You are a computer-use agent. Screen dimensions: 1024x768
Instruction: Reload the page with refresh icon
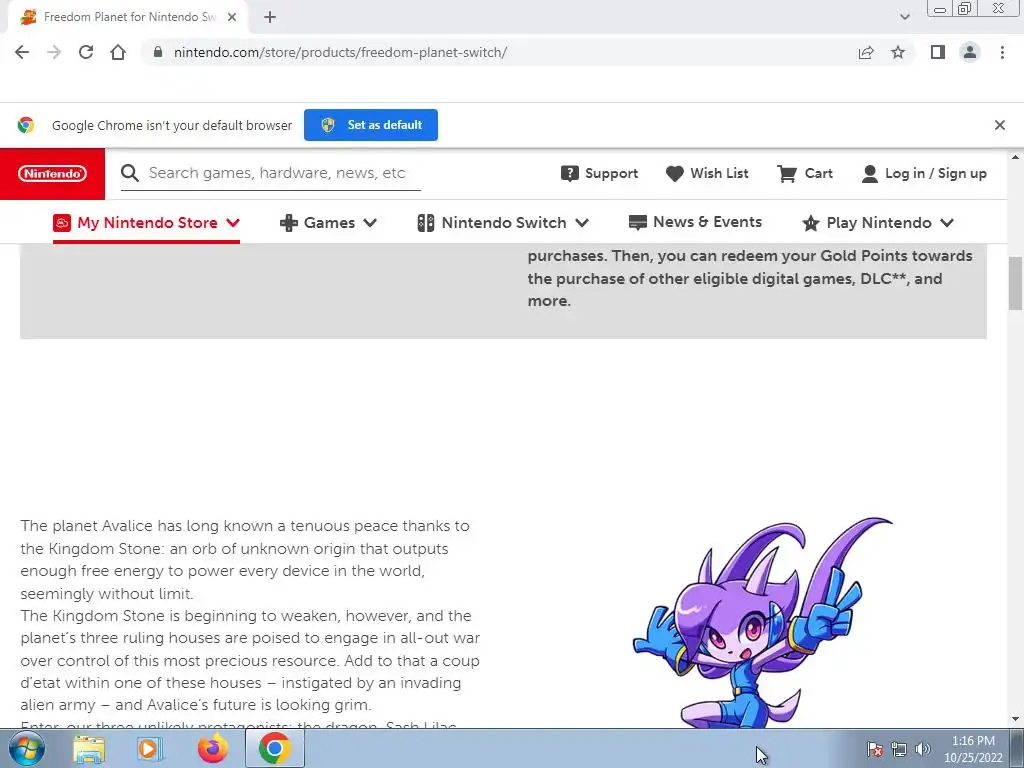tap(86, 52)
